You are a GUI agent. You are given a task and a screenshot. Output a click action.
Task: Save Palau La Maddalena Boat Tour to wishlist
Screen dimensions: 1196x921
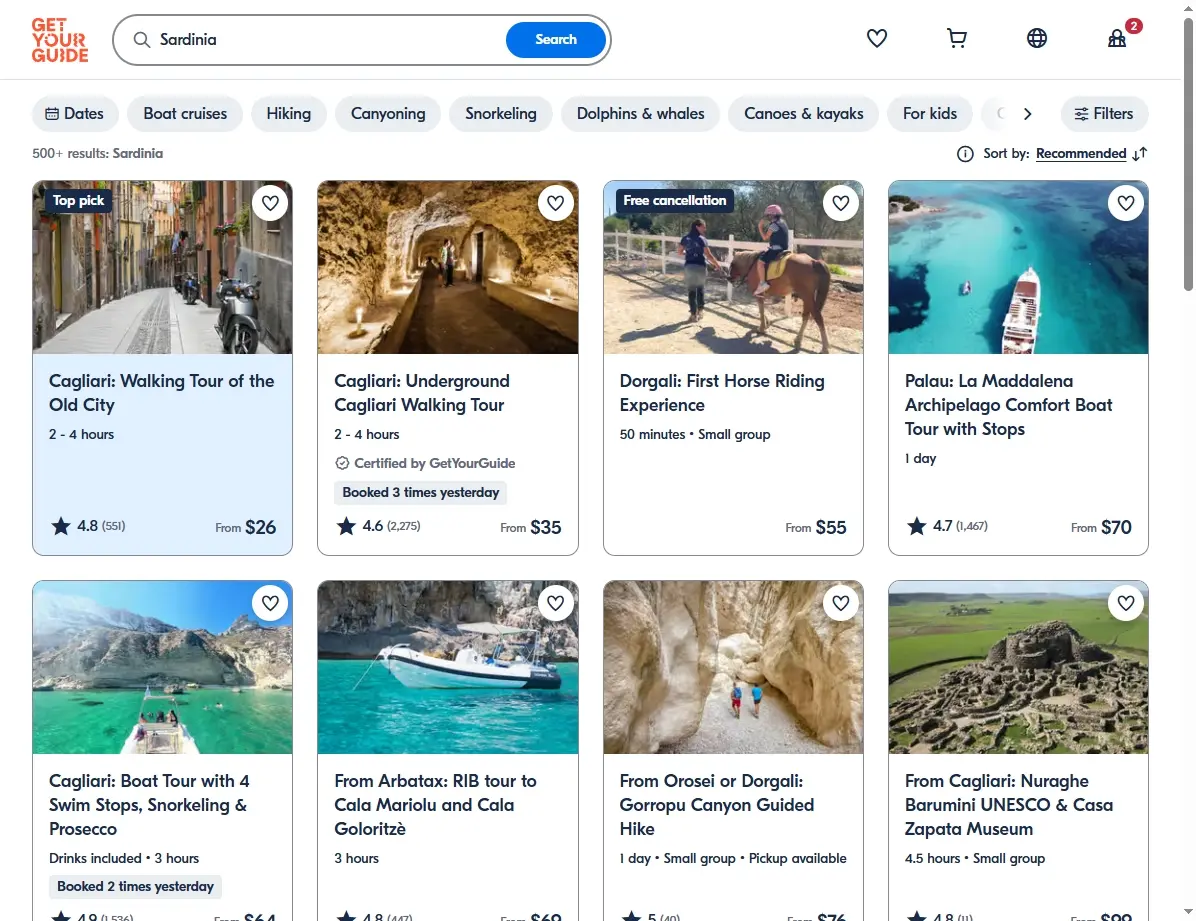pos(1126,203)
